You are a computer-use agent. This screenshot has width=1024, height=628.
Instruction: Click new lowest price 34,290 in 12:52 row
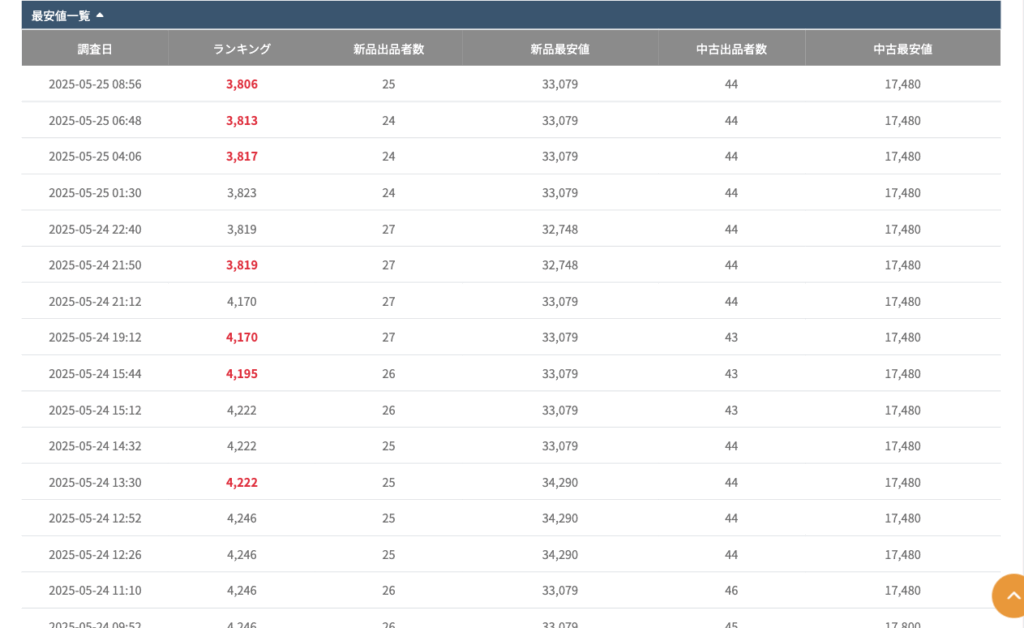tap(560, 518)
